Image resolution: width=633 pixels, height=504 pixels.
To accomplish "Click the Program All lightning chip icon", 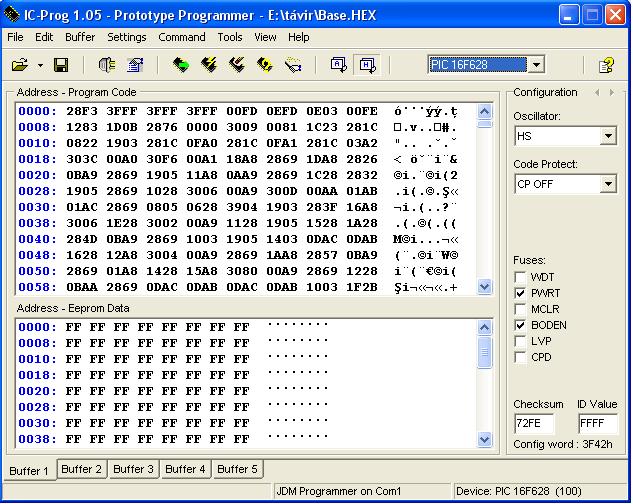I will (209, 65).
